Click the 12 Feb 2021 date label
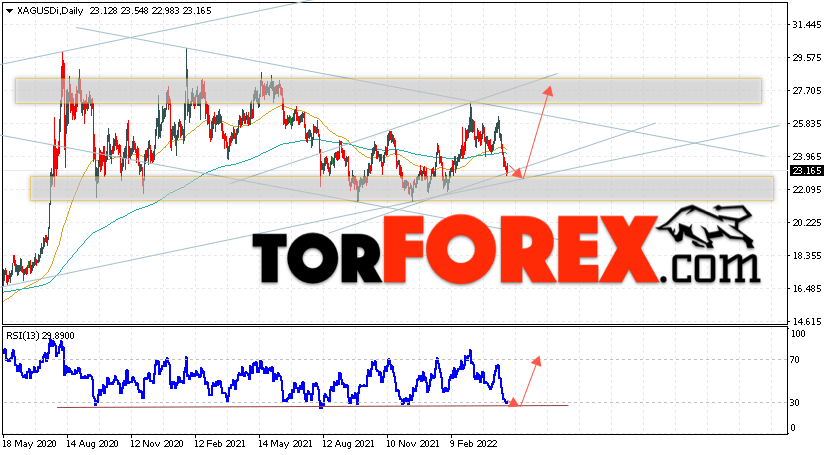 pyautogui.click(x=221, y=444)
